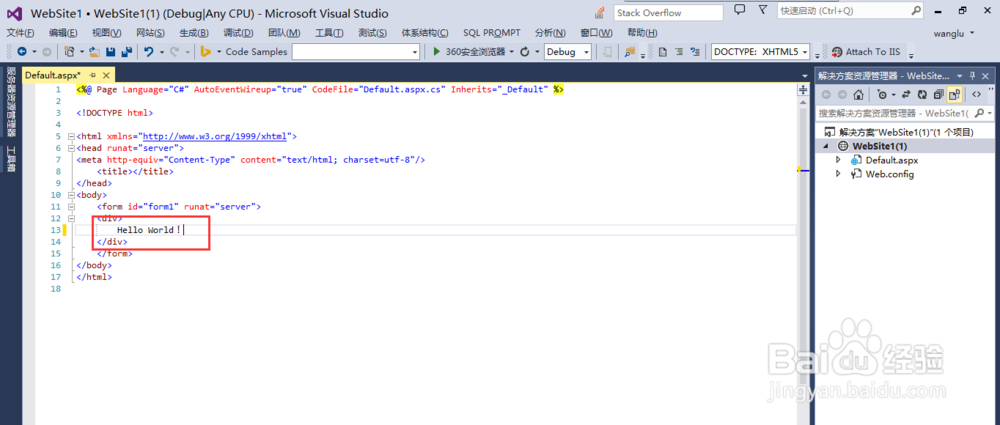Undo the last edit with the Undo icon
This screenshot has height=425, width=1000.
point(149,52)
